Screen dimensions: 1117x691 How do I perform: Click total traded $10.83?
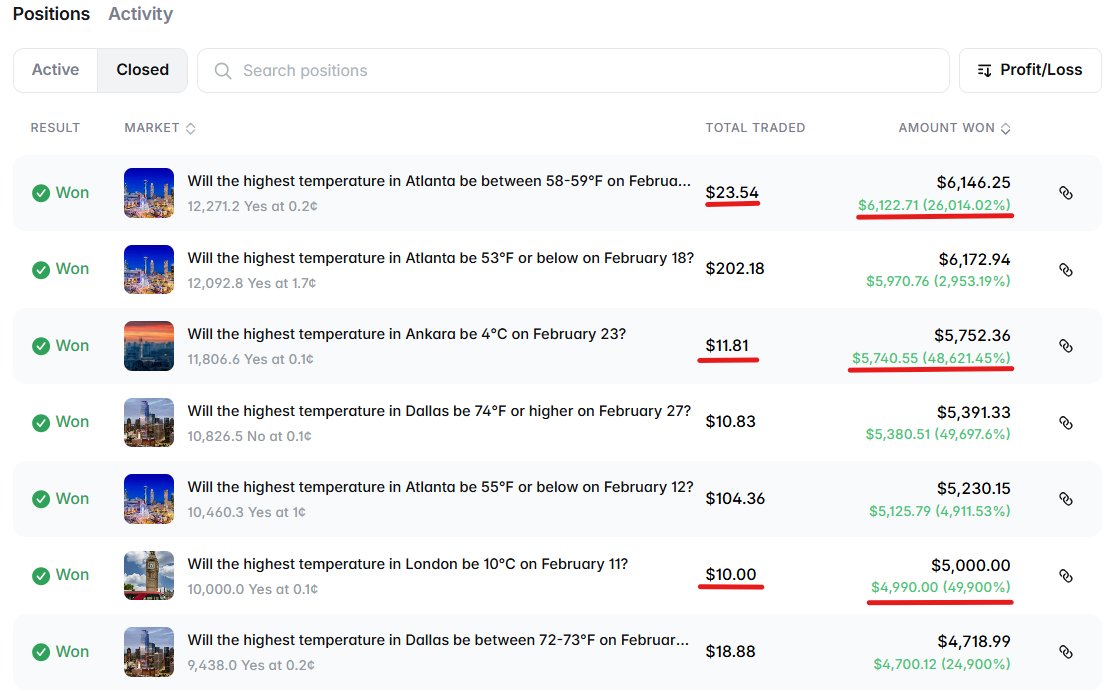(x=731, y=422)
